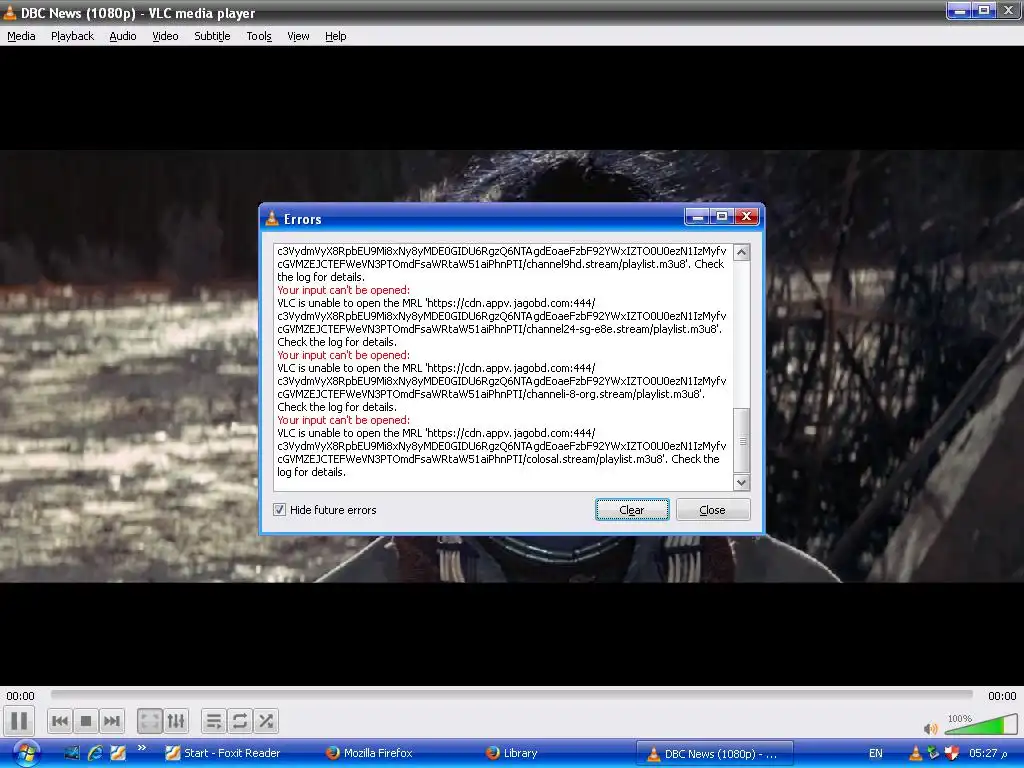Image resolution: width=1024 pixels, height=768 pixels.
Task: Open the View menu
Action: click(x=298, y=36)
